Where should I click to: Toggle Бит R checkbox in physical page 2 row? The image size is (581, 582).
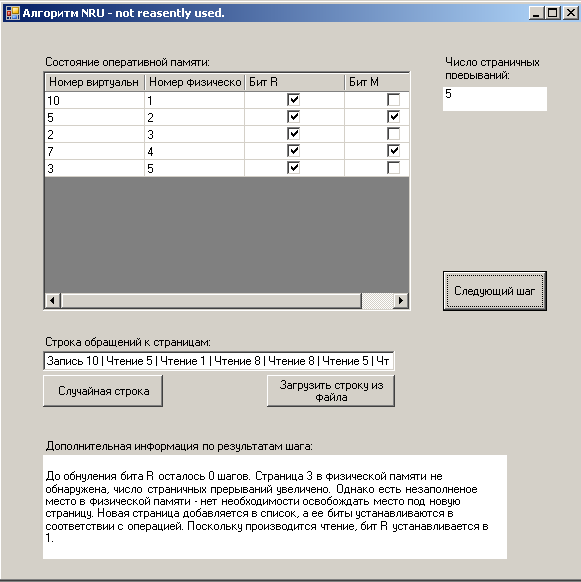pos(293,117)
